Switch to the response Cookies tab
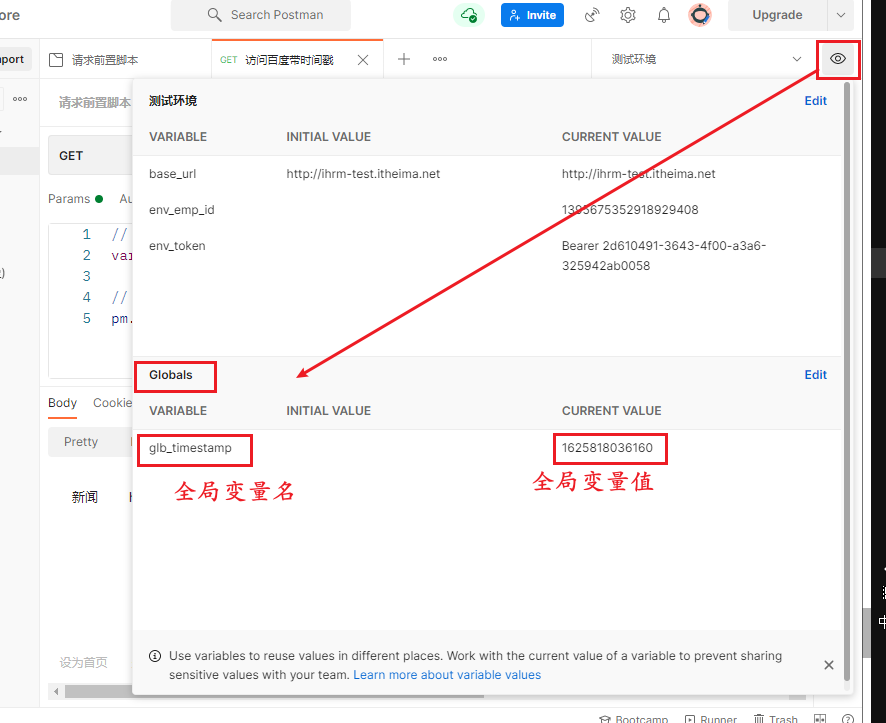Viewport: 886px width, 723px height. click(112, 403)
